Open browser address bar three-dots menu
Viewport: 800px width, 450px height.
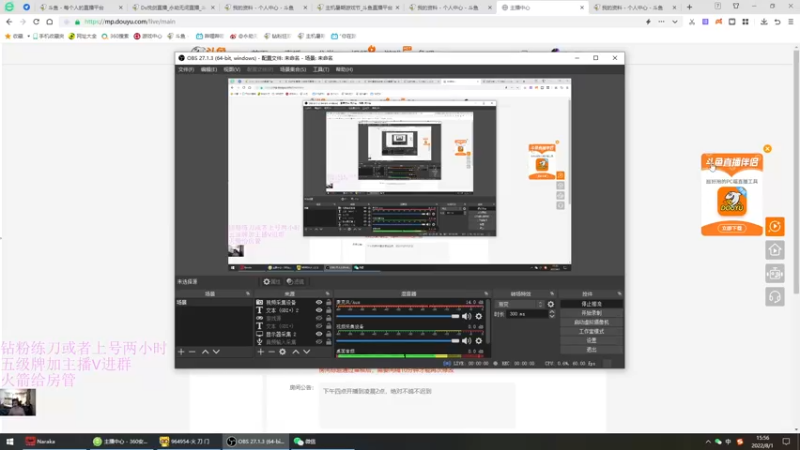661,22
